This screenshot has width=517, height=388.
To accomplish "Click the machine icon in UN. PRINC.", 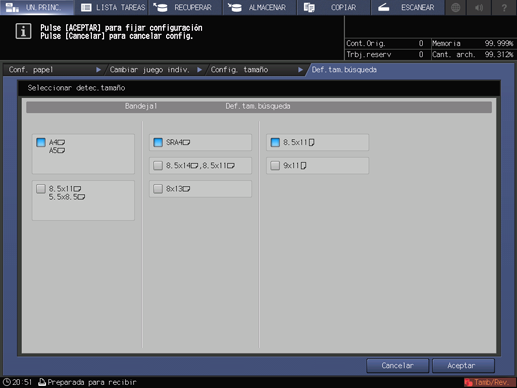I will click(12, 7).
